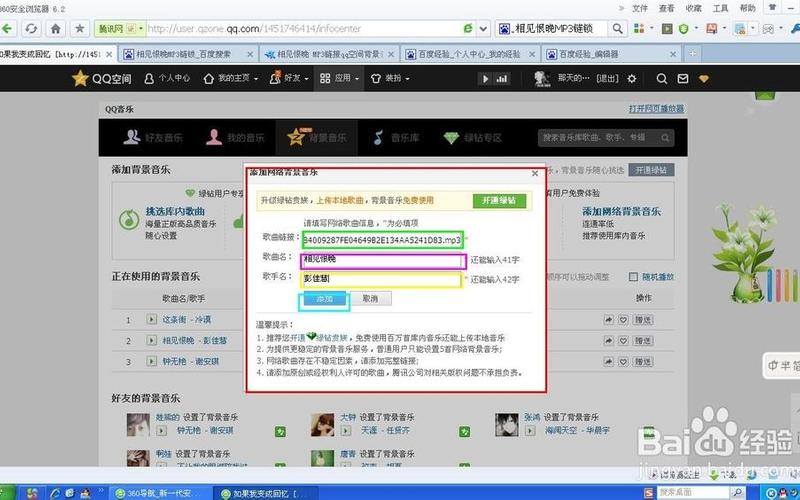Image resolution: width=800 pixels, height=500 pixels.
Task: Switch to tab 百度经验_编辑器
Action: 588,54
